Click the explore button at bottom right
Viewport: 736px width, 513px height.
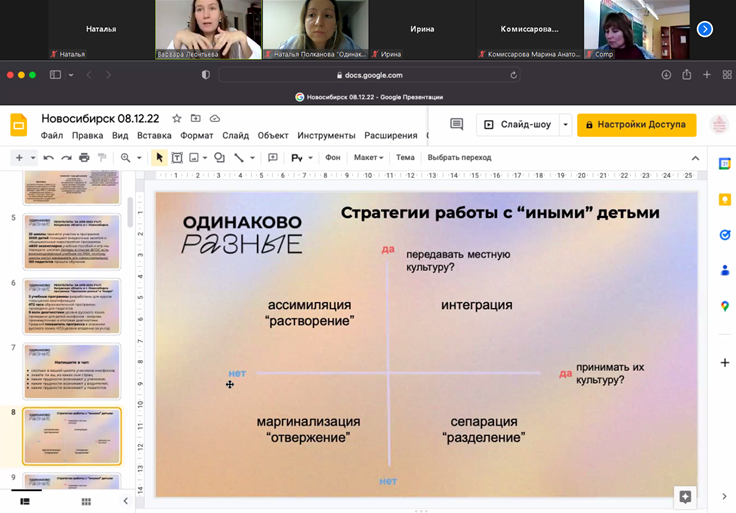click(685, 496)
